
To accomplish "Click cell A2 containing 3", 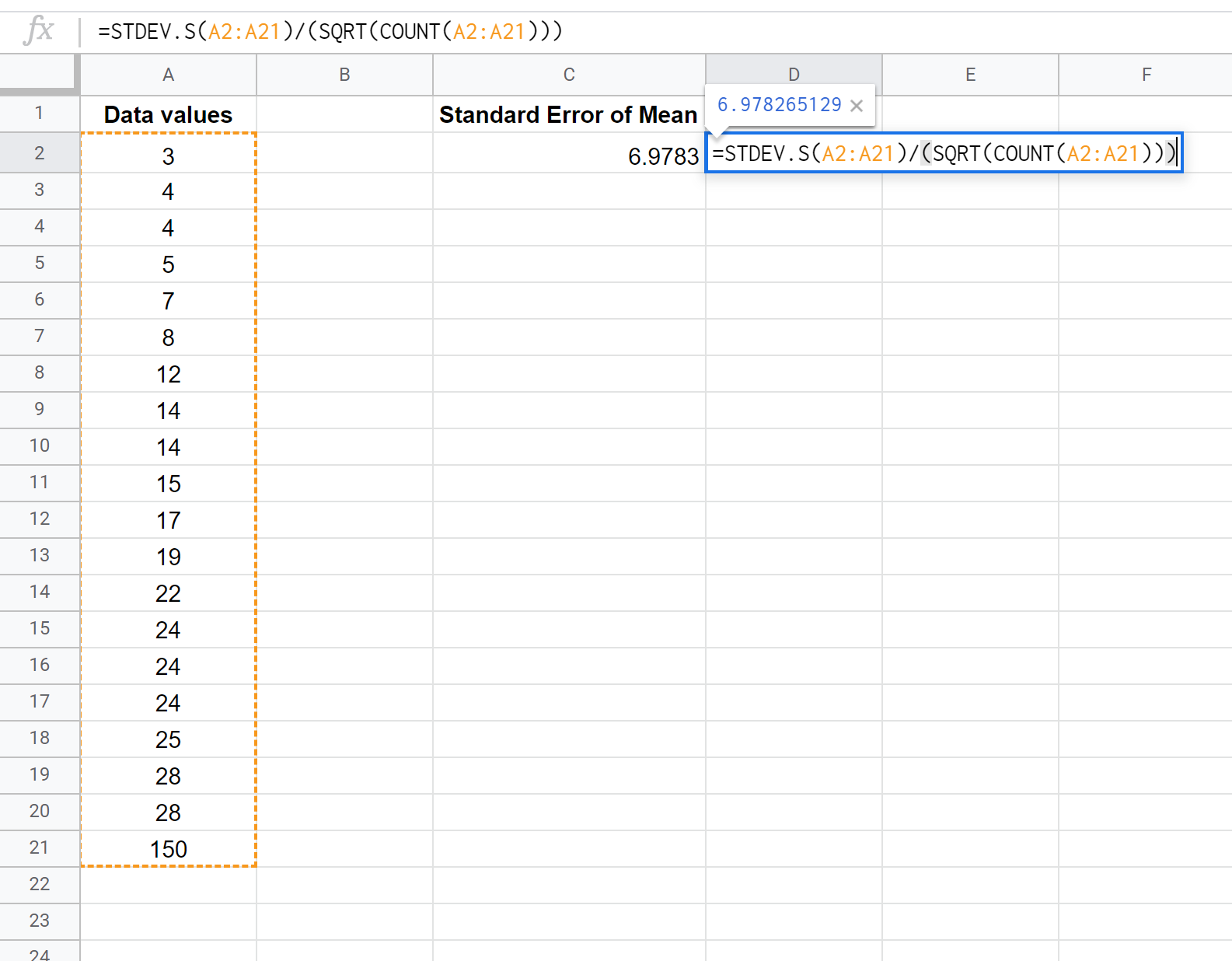I will click(169, 153).
